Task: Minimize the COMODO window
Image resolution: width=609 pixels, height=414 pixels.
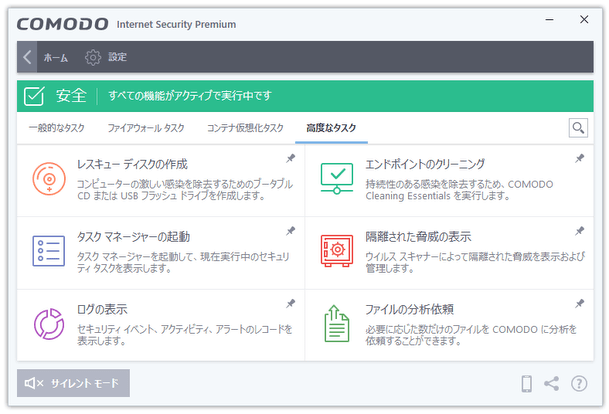Action: 549,19
